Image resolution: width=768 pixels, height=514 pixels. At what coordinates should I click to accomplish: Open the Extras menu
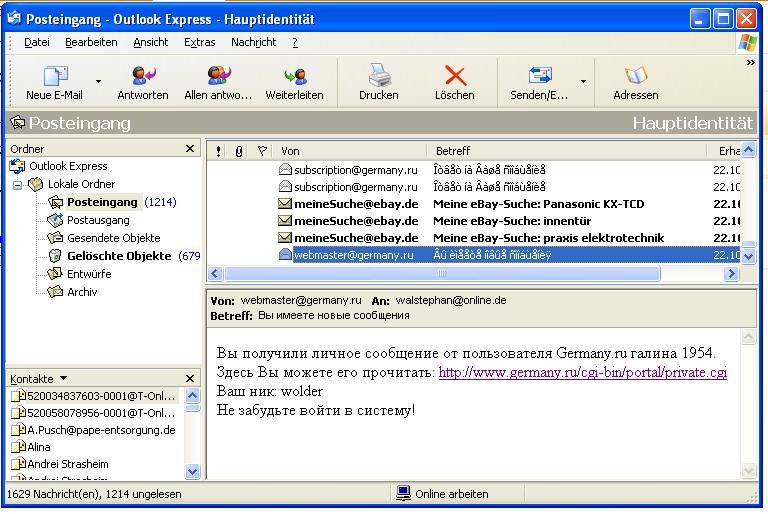tap(199, 43)
